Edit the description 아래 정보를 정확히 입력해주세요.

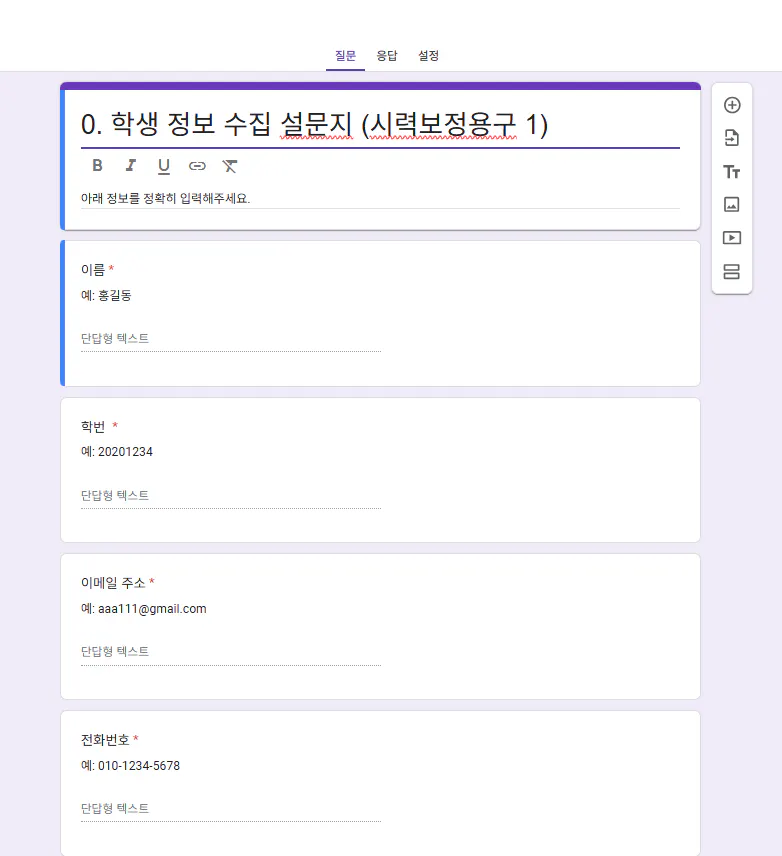[x=380, y=198]
